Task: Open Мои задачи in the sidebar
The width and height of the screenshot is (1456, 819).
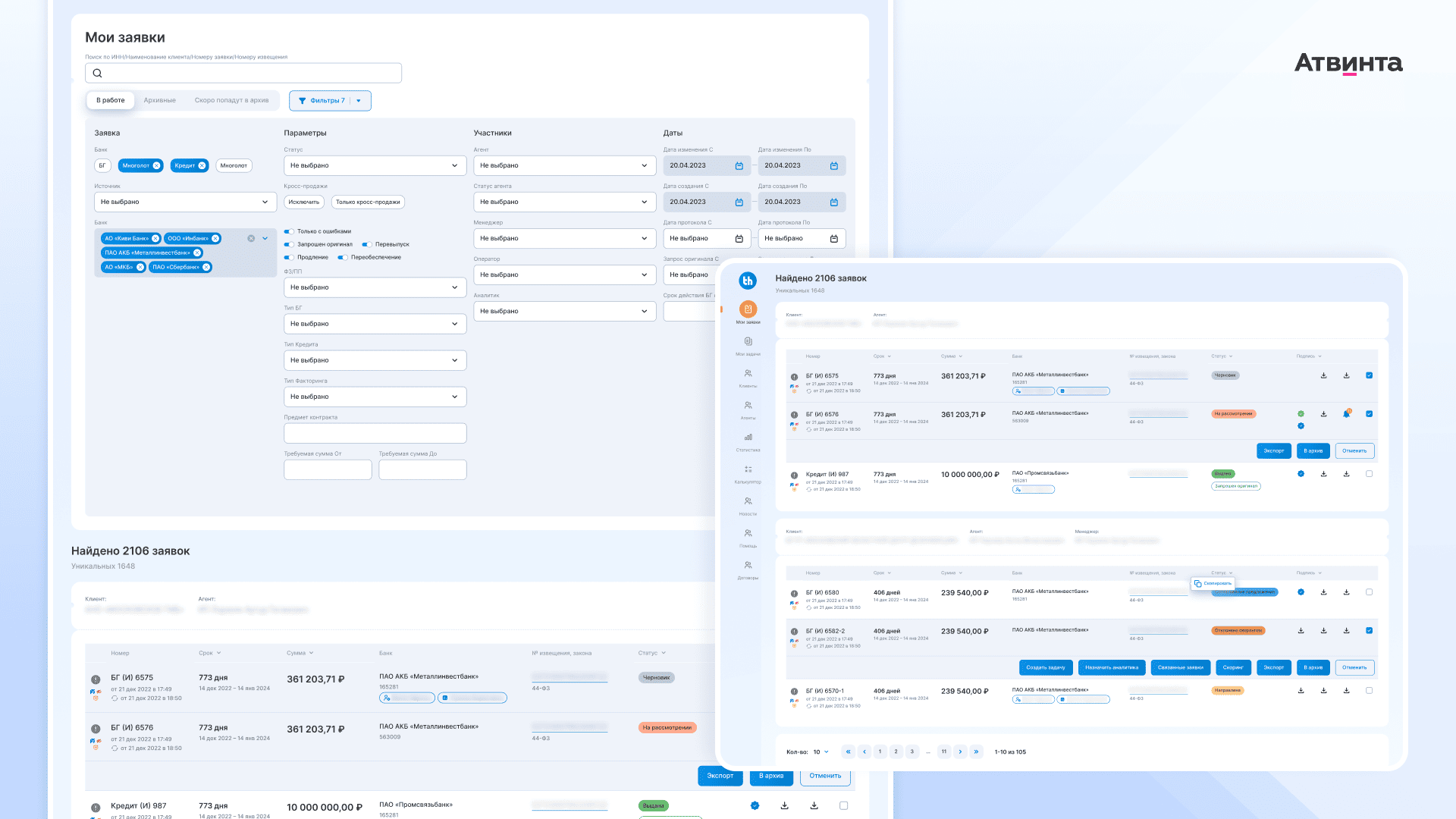Action: [x=748, y=342]
